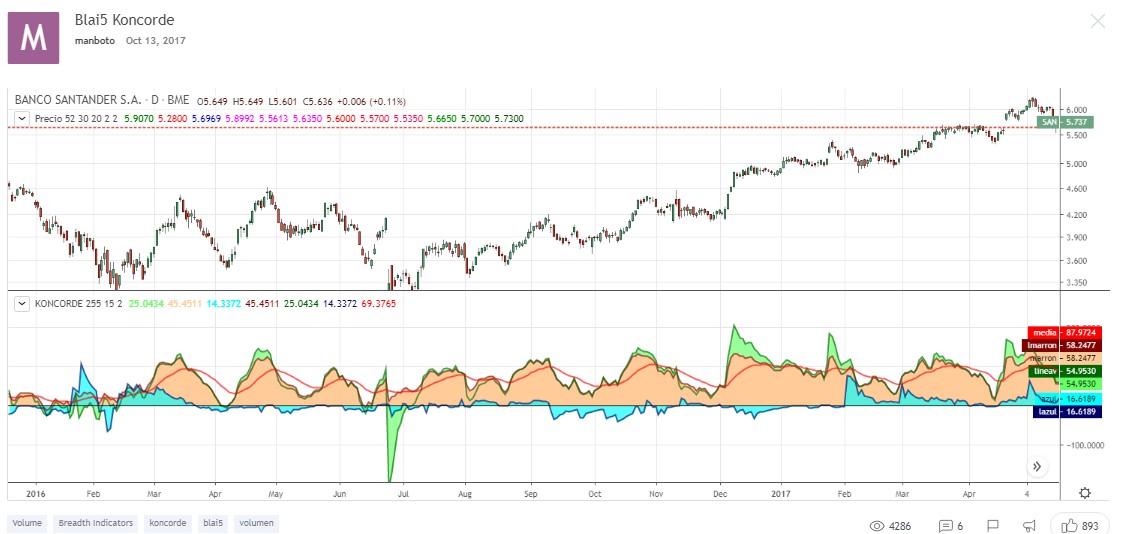Open chart settings with the gear icon
The height and width of the screenshot is (534, 1122).
[1085, 492]
